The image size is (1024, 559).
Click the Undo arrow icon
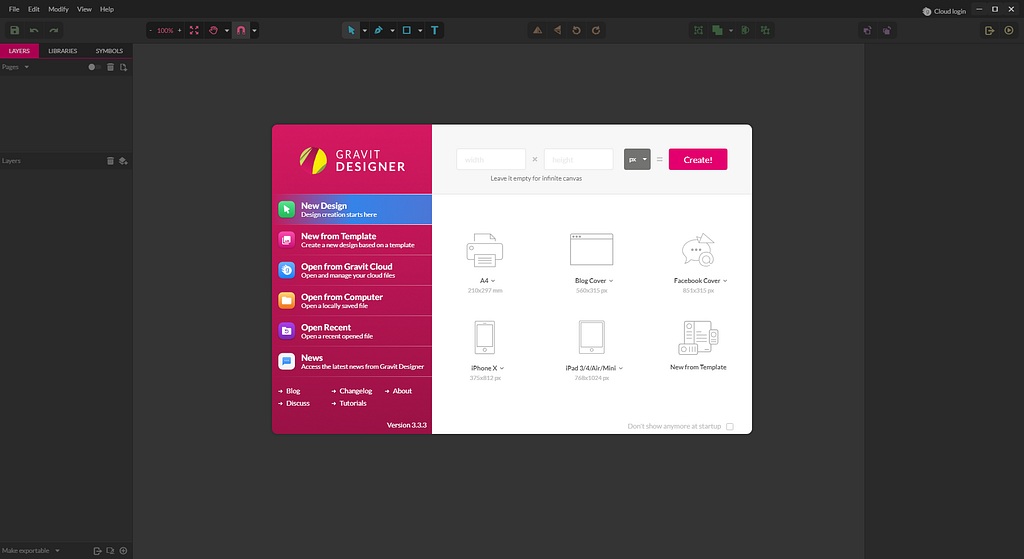coord(34,30)
